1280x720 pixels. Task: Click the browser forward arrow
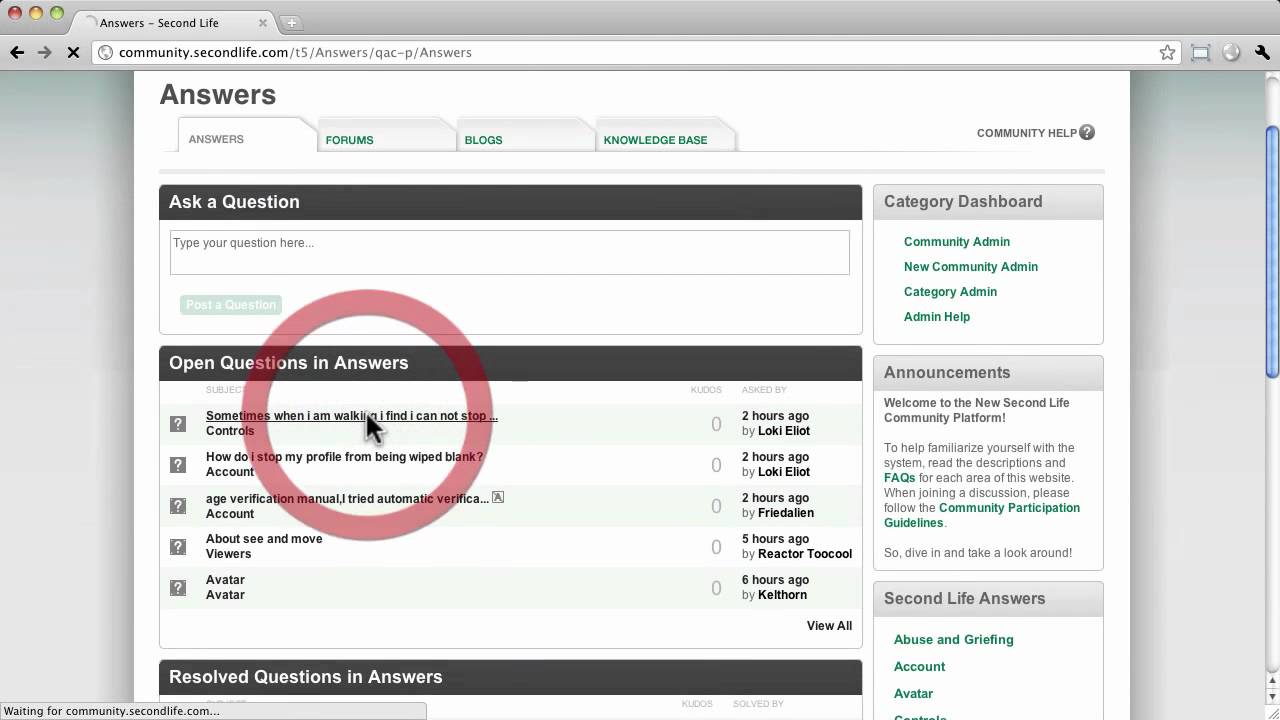pos(44,52)
